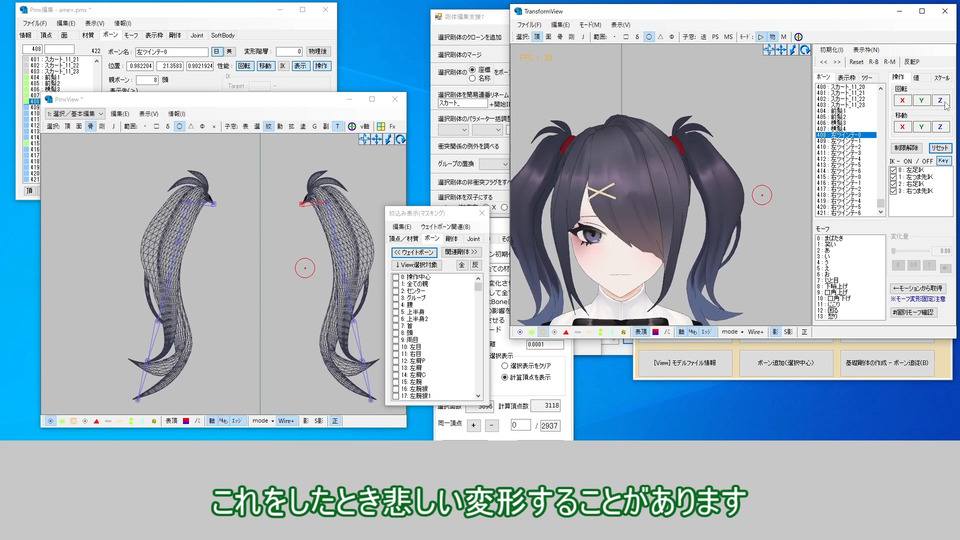Click the red triangle icon in TransformView bottom bar
Image resolution: width=960 pixels, height=540 pixels.
coord(566,332)
